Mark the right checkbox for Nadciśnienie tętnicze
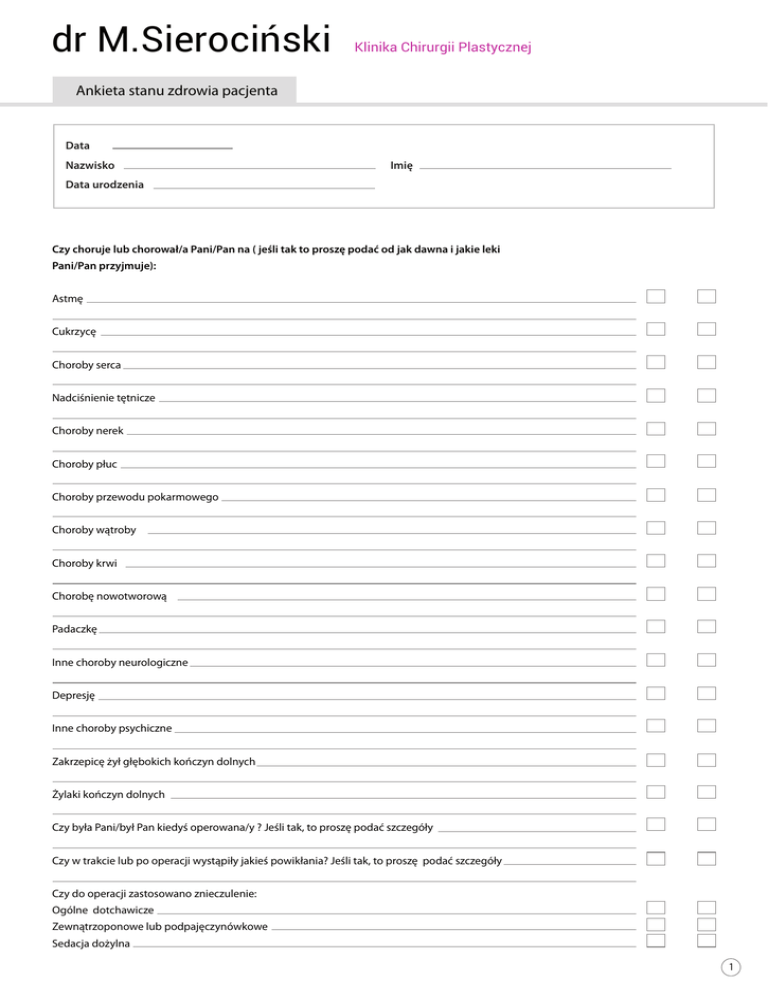 point(707,395)
